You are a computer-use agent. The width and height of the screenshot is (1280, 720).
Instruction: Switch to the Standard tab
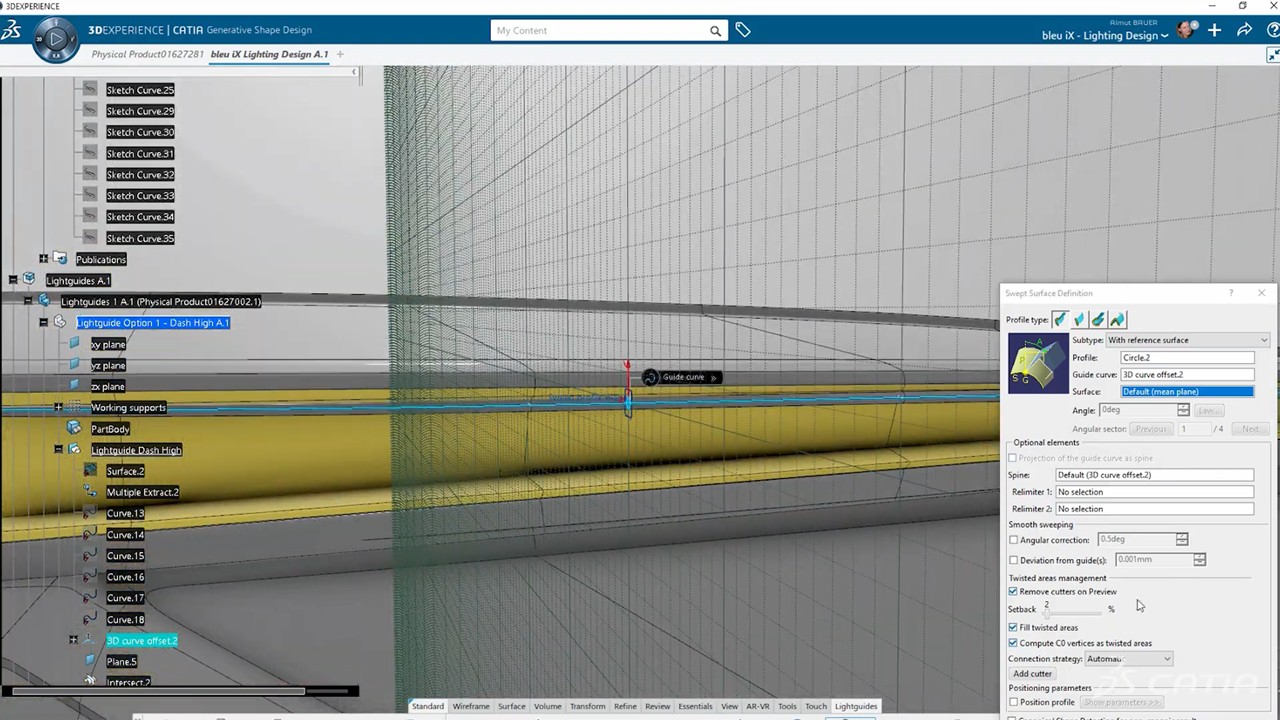[428, 706]
